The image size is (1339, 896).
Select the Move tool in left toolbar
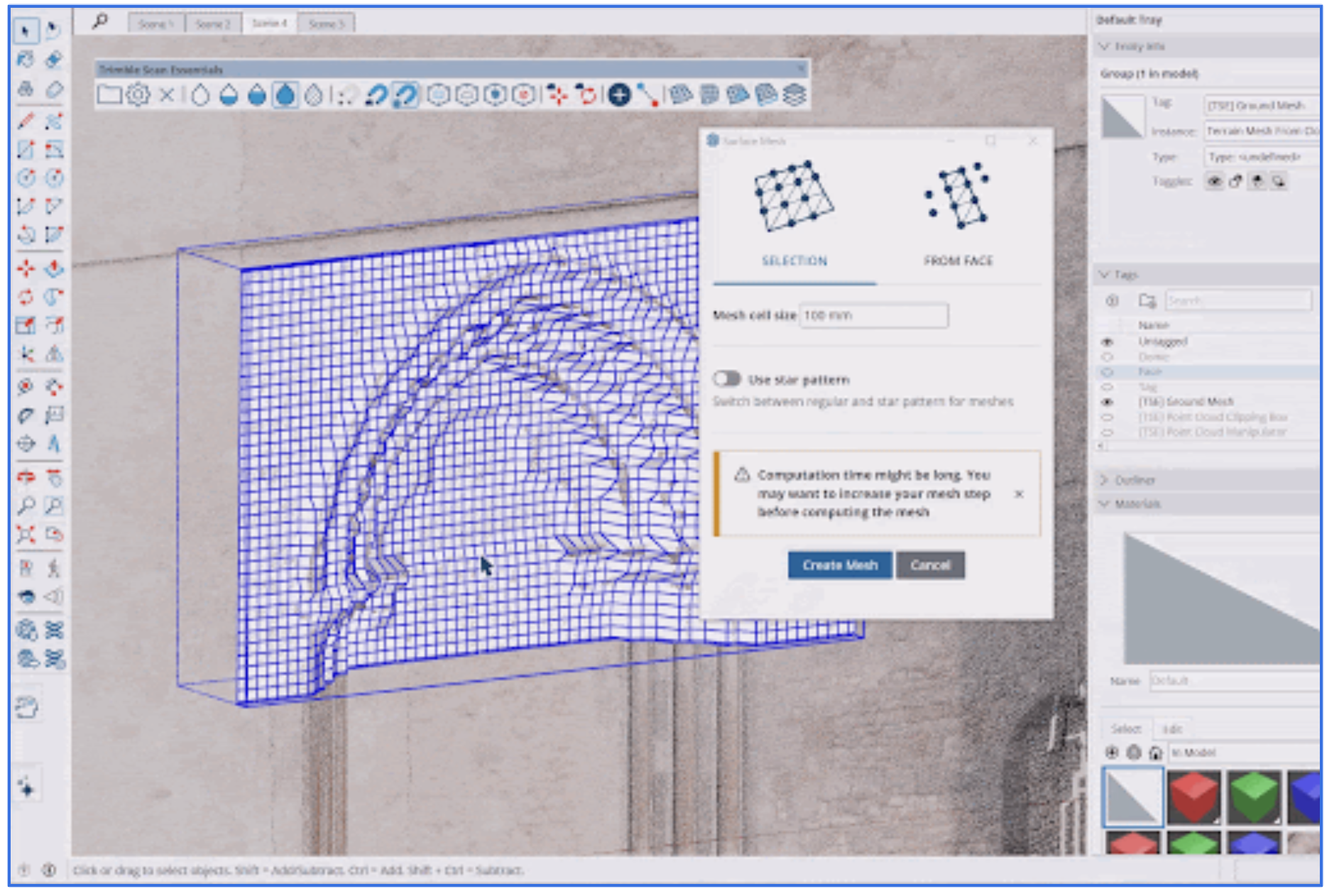26,268
